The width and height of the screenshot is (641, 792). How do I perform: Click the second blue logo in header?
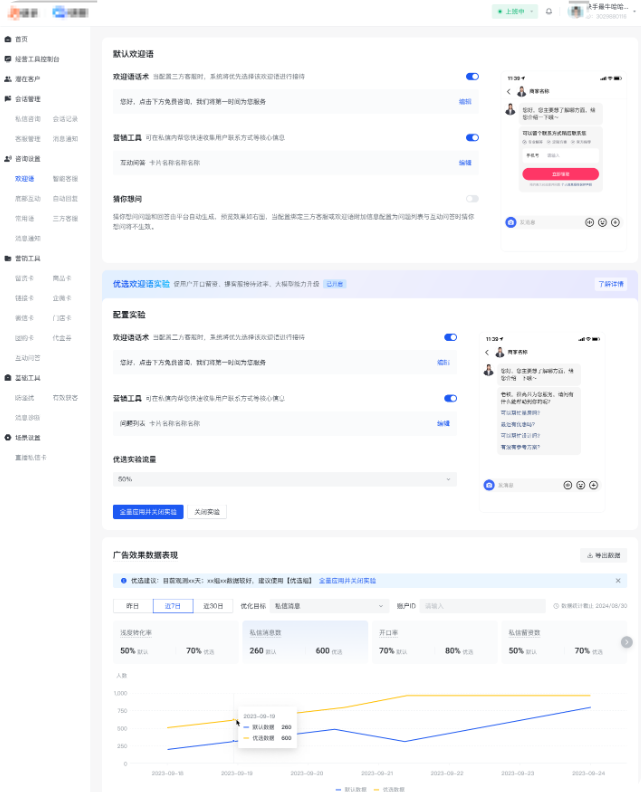click(x=70, y=12)
